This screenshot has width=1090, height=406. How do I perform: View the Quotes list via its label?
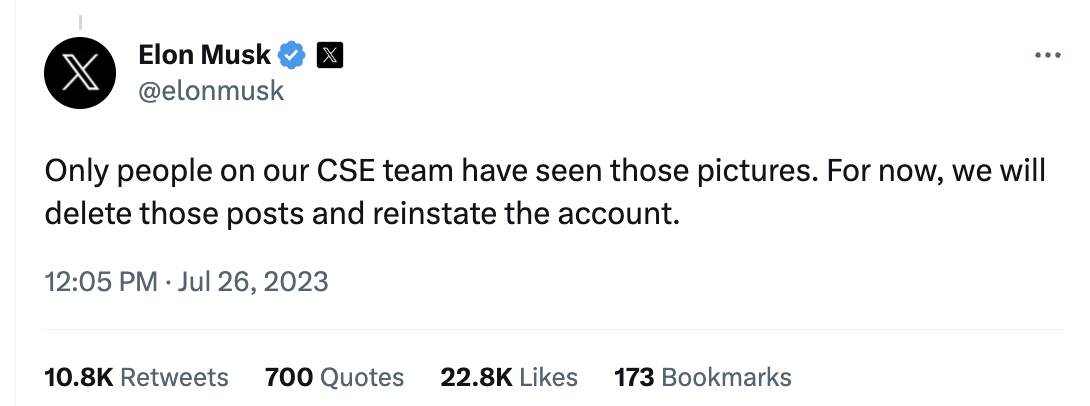tap(362, 377)
